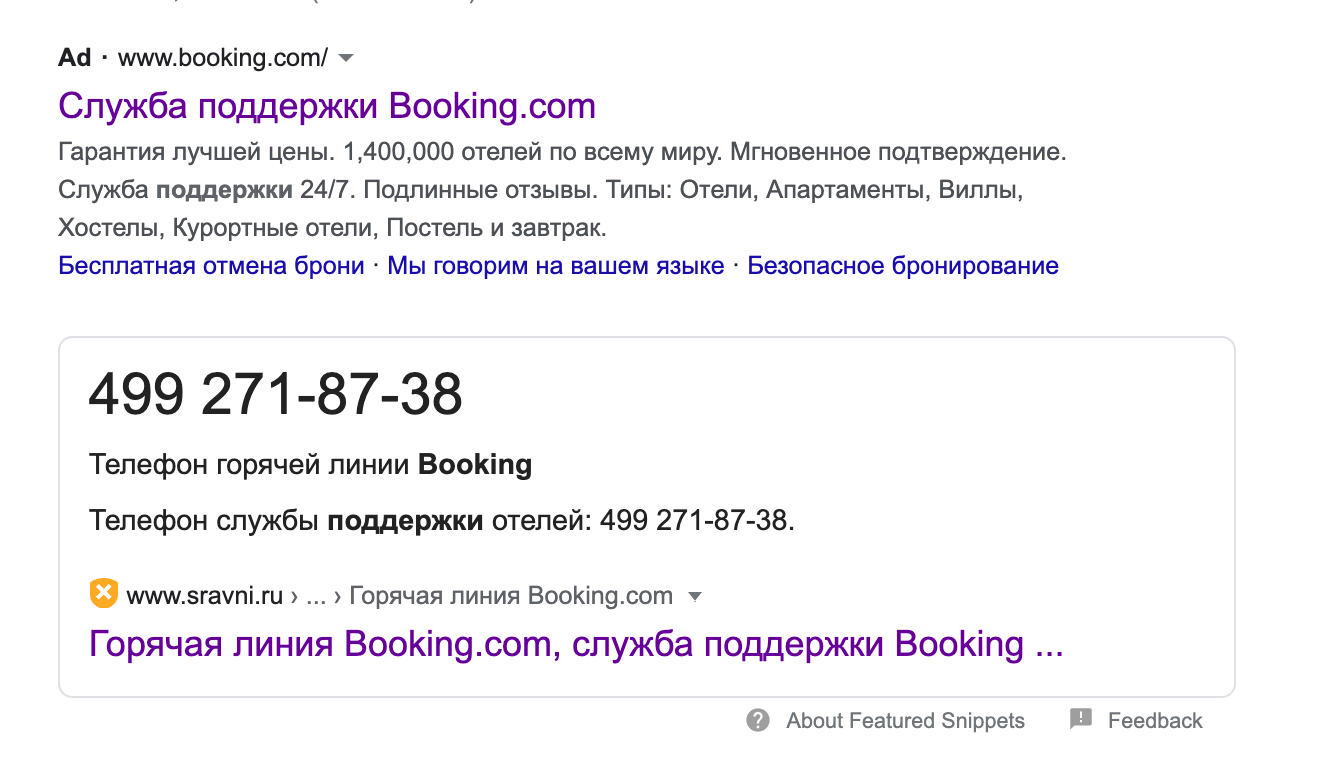
Task: Click the Feedback text link
Action: pyautogui.click(x=1155, y=720)
